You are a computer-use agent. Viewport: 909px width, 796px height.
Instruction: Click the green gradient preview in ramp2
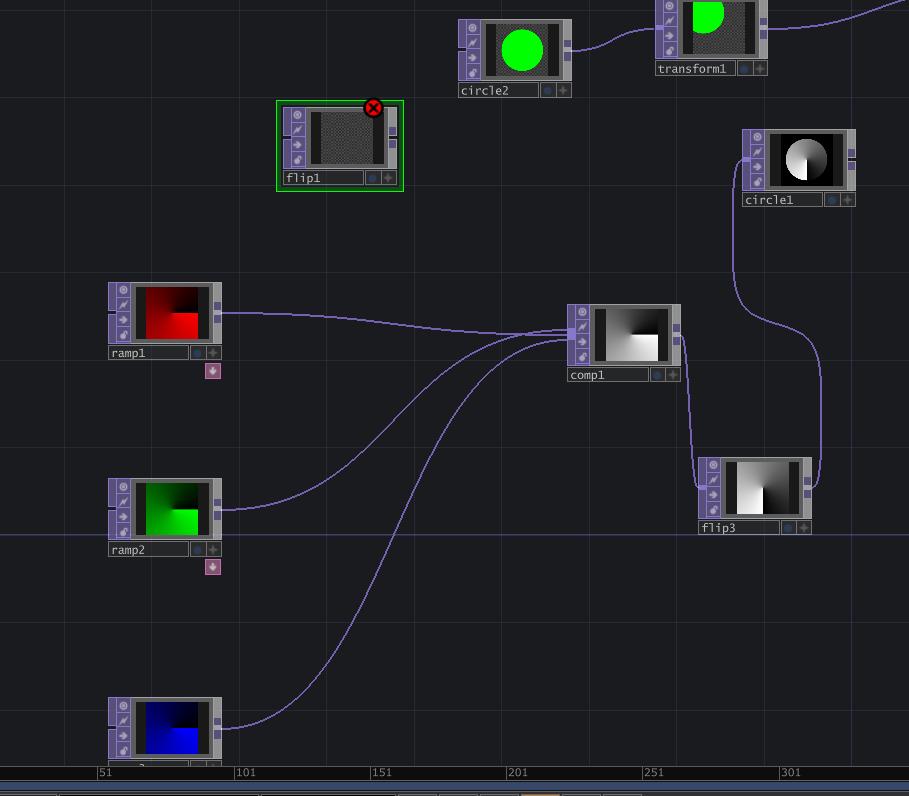pyautogui.click(x=172, y=509)
